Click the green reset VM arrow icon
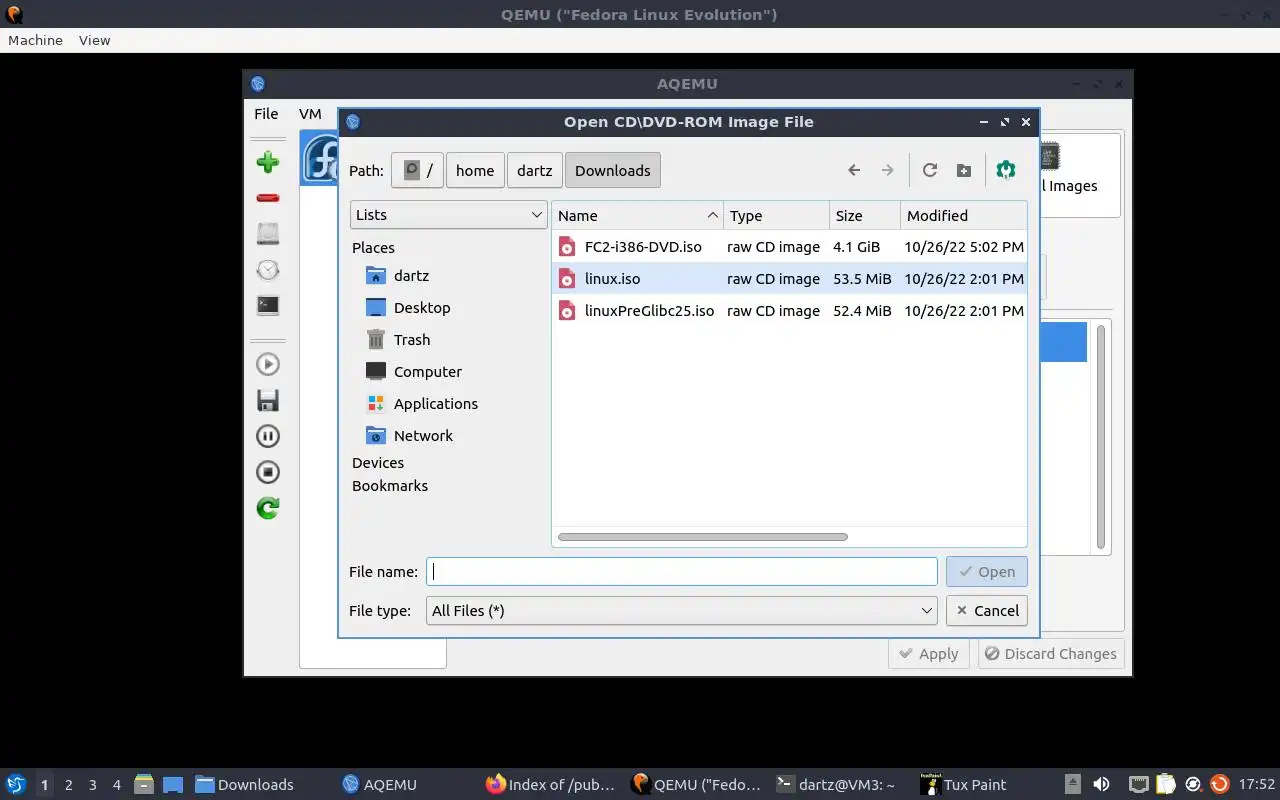This screenshot has height=800, width=1280. point(267,508)
